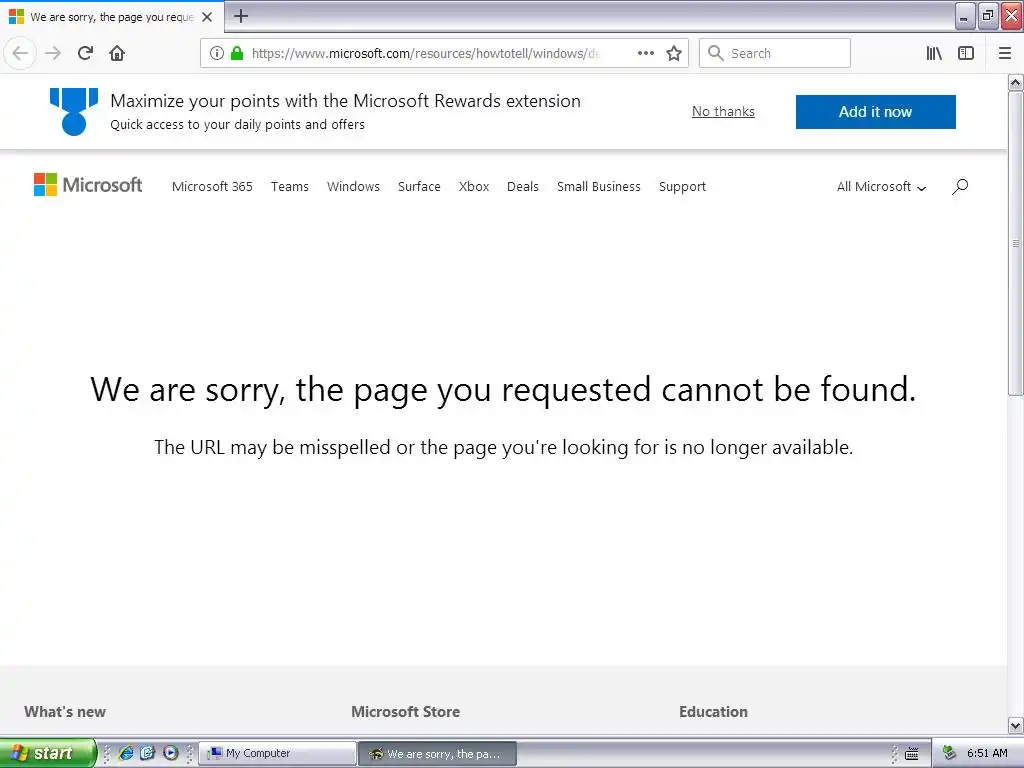Open page actions three-dot menu

pos(645,53)
